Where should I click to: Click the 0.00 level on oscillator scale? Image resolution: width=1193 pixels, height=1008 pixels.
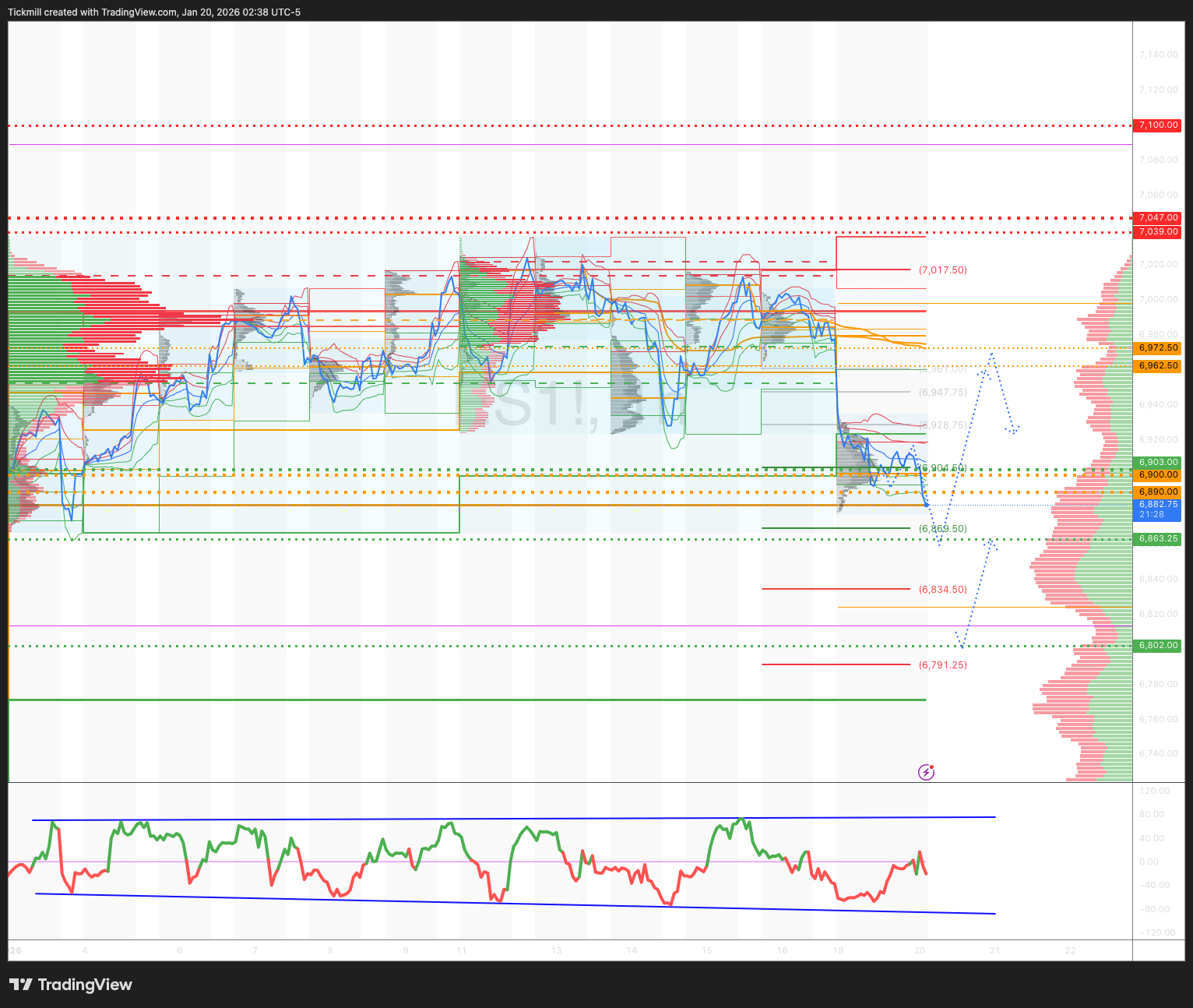1149,862
